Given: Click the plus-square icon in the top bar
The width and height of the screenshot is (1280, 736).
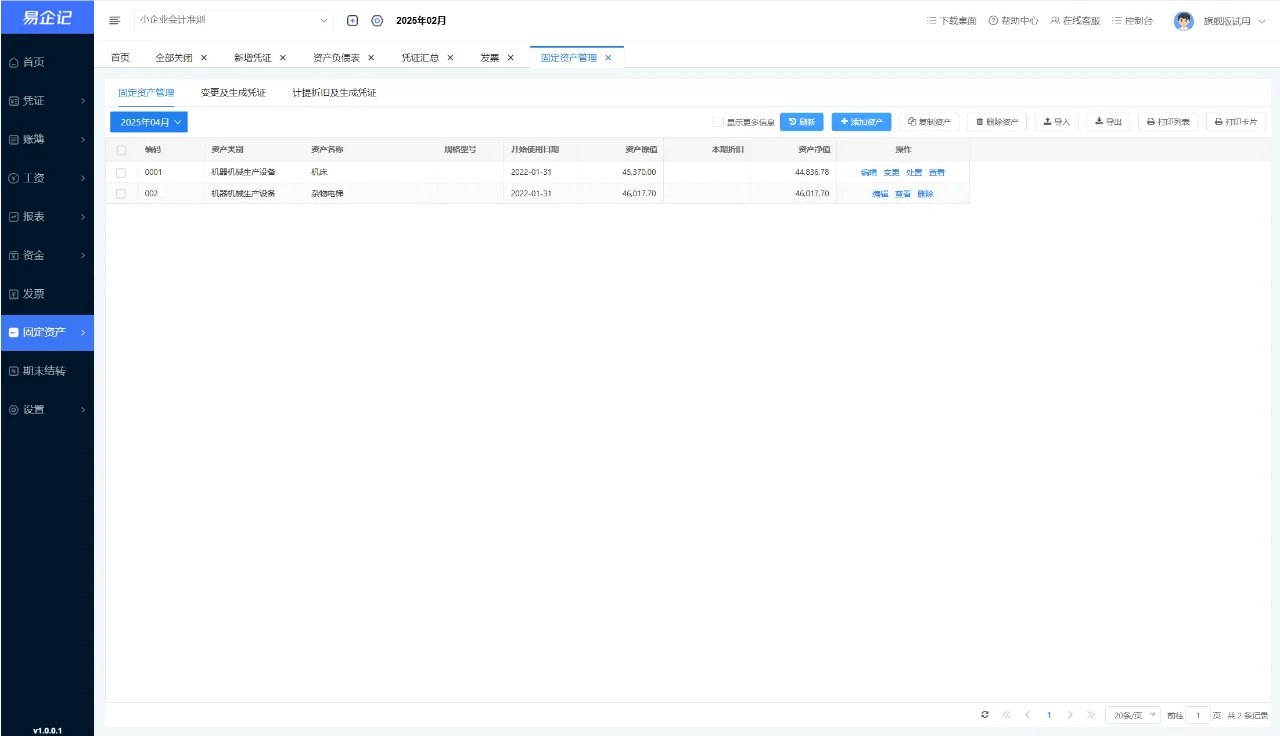Looking at the screenshot, I should [352, 21].
